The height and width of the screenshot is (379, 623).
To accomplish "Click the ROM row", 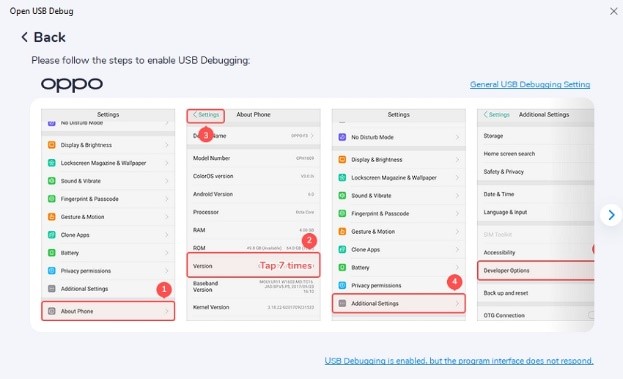I will pyautogui.click(x=253, y=246).
